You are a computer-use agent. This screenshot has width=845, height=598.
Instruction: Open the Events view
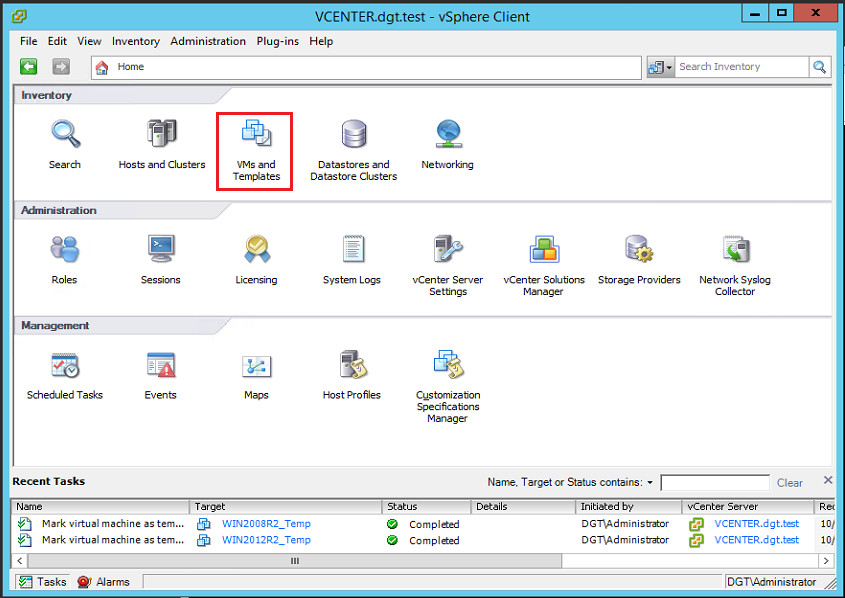pos(161,365)
